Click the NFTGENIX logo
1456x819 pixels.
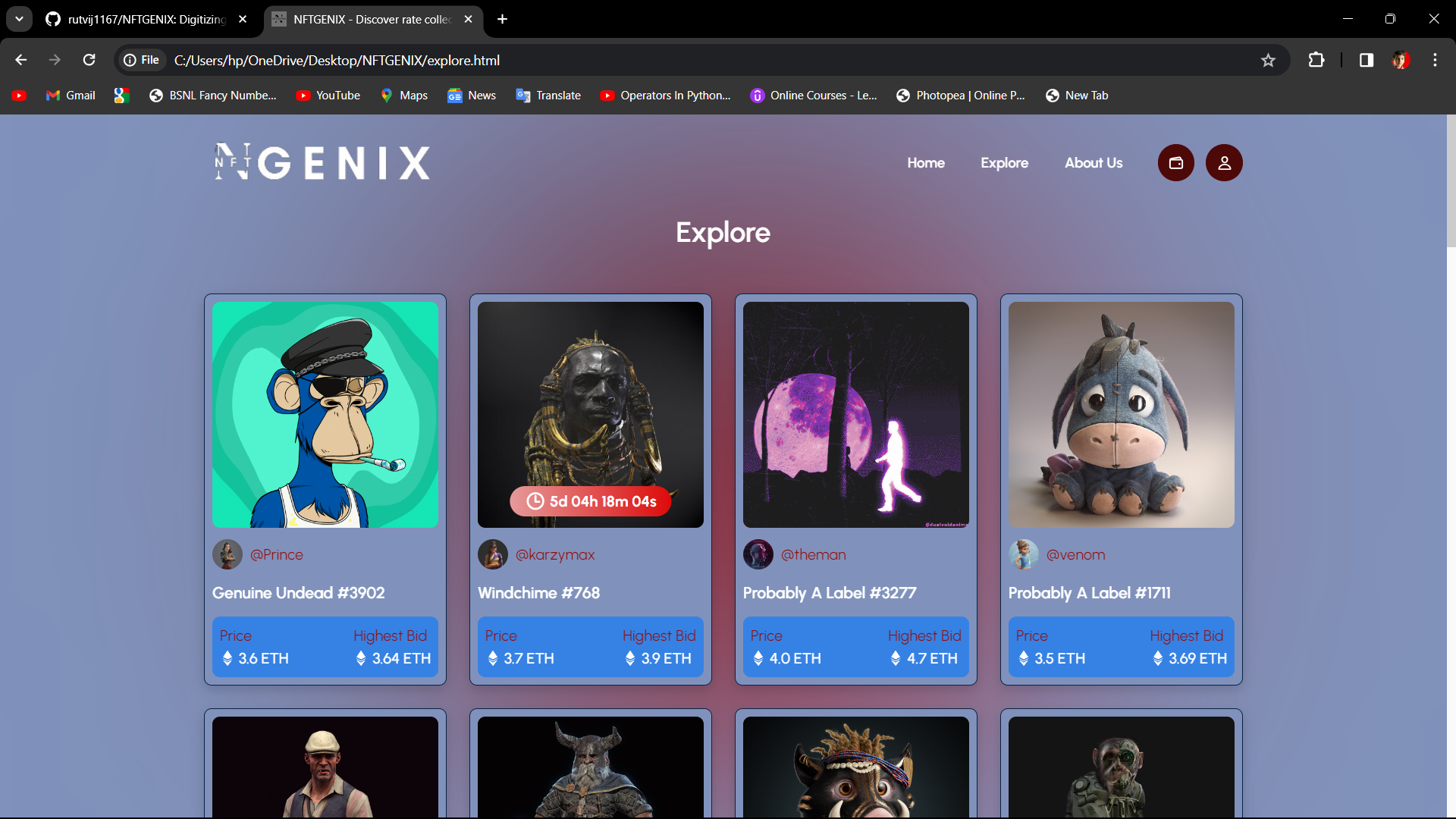(x=322, y=162)
